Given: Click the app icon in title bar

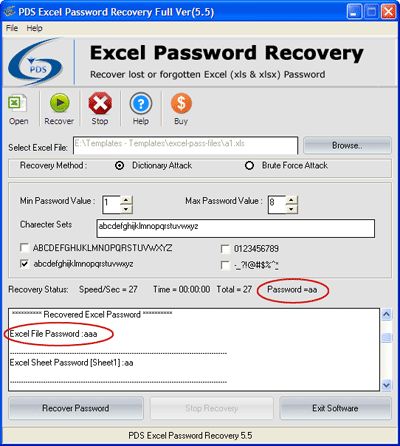Looking at the screenshot, I should click(x=9, y=12).
